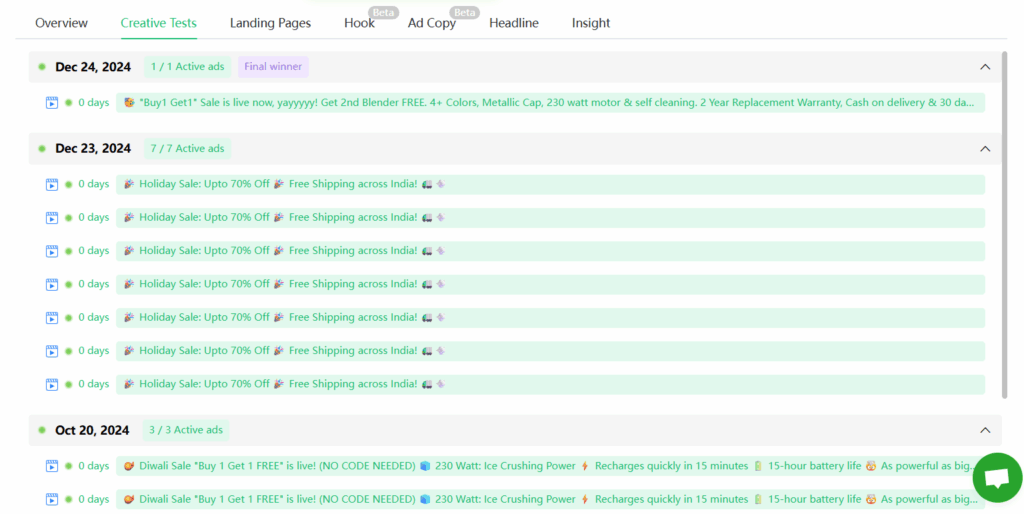Click the Dec 24, 2024 date heading
Image resolution: width=1024 pixels, height=514 pixels.
[93, 67]
